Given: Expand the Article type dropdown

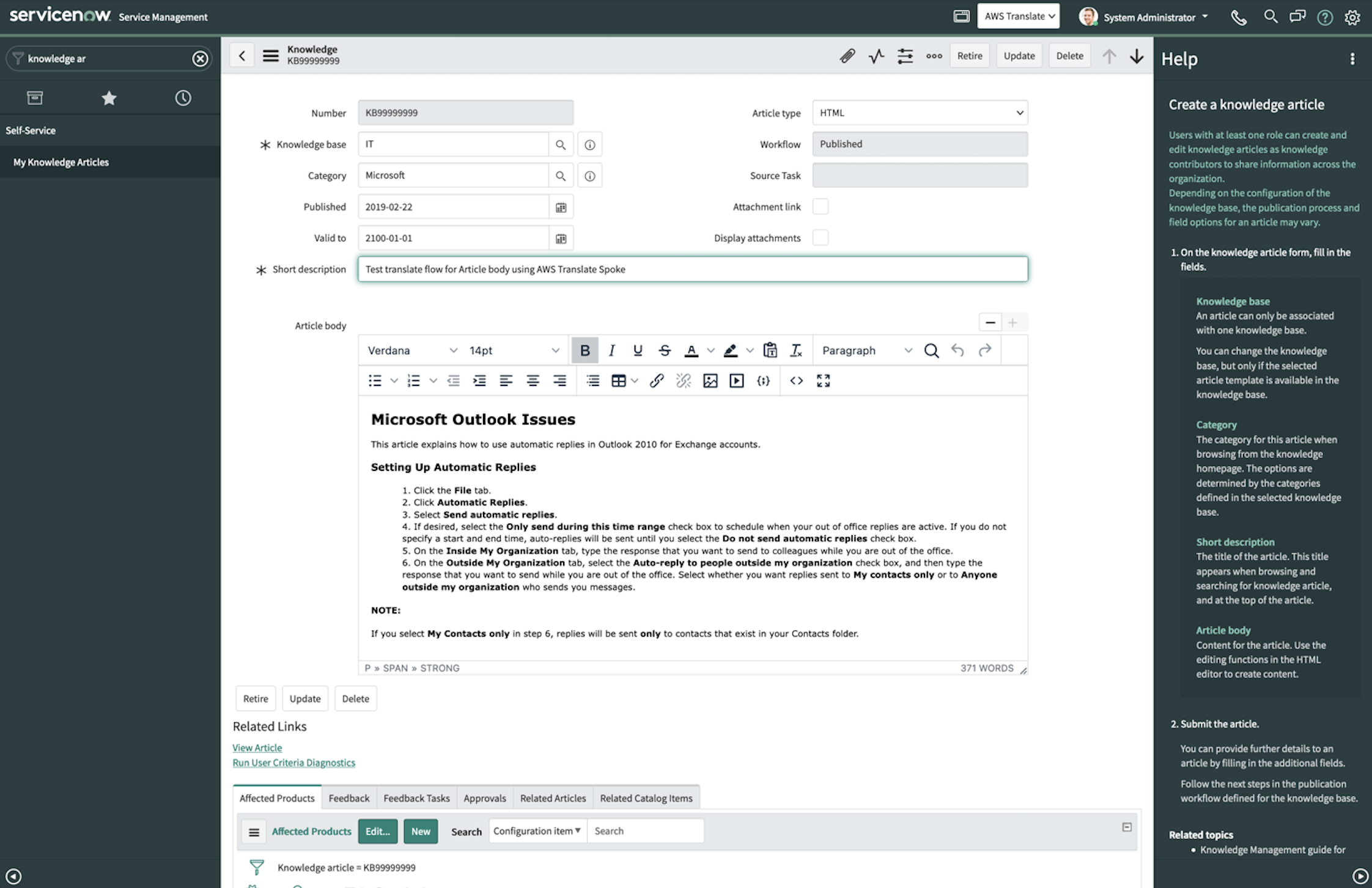Looking at the screenshot, I should (x=920, y=113).
